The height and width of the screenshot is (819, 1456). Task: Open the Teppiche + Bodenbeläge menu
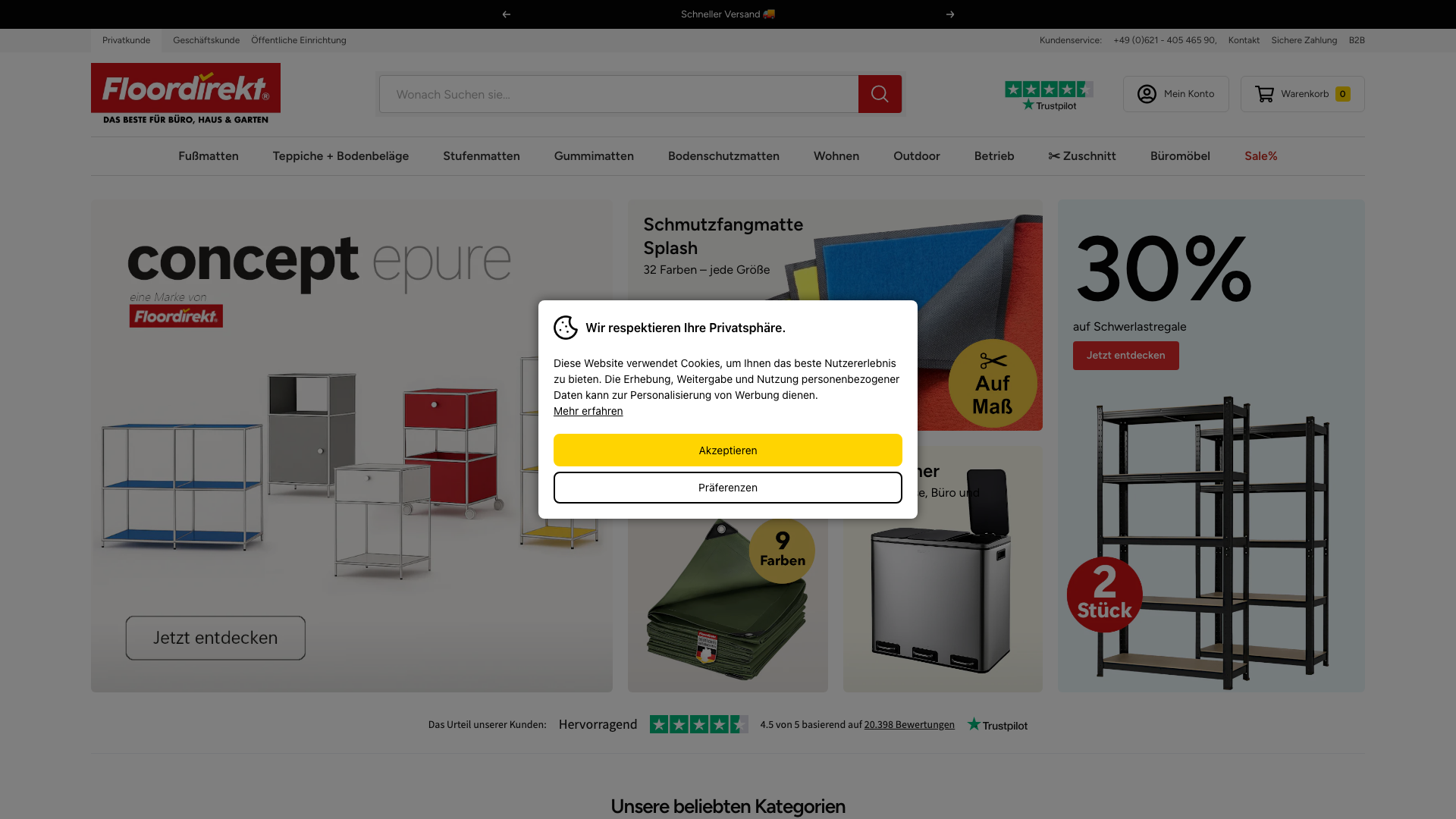click(x=340, y=156)
